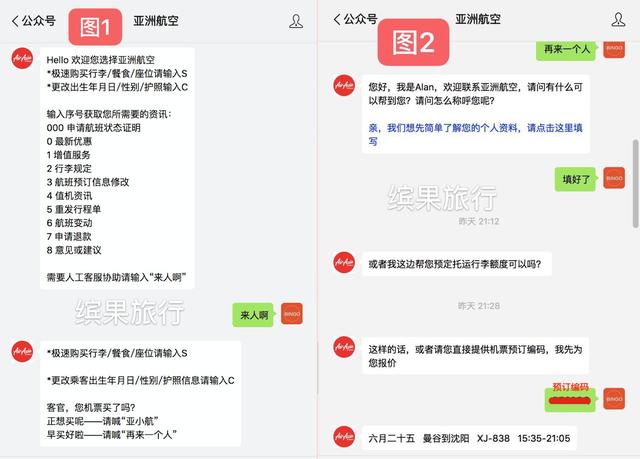This screenshot has width=640, height=459.
Task: Click the line 6 航班变动
Action: pyautogui.click(x=69, y=223)
